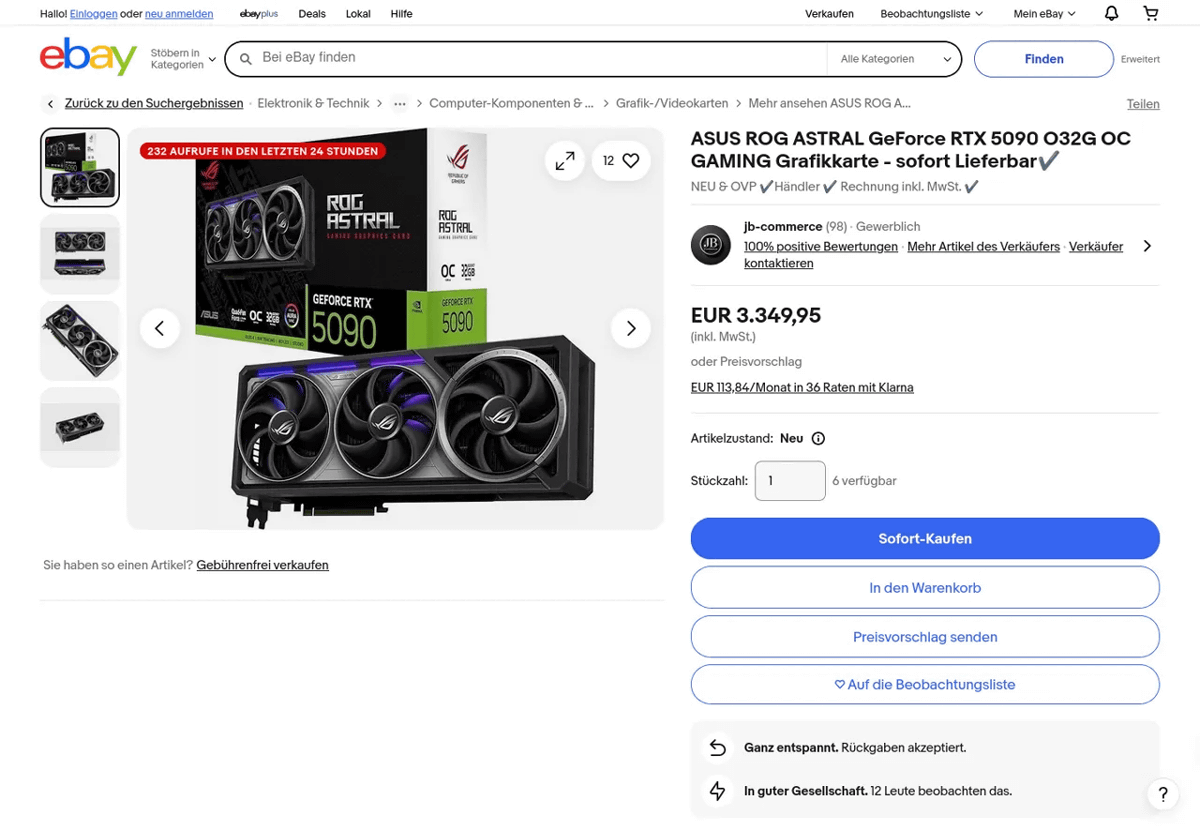The height and width of the screenshot is (831, 1200).
Task: Click the Artikelzustand info icon
Action: [x=818, y=439]
